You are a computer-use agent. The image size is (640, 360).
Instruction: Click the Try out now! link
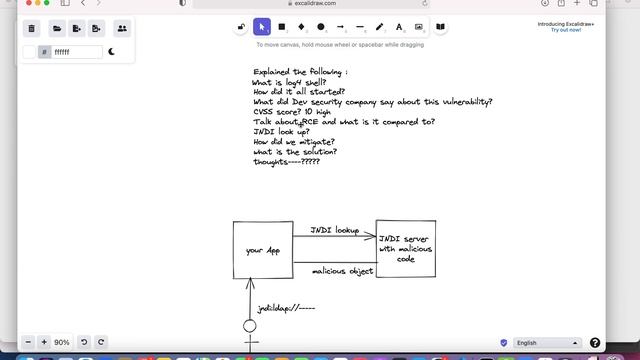(566, 30)
